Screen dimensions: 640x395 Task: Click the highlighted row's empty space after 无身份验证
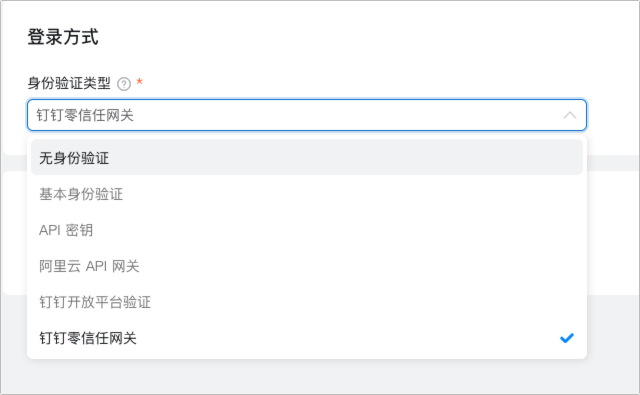click(345, 158)
